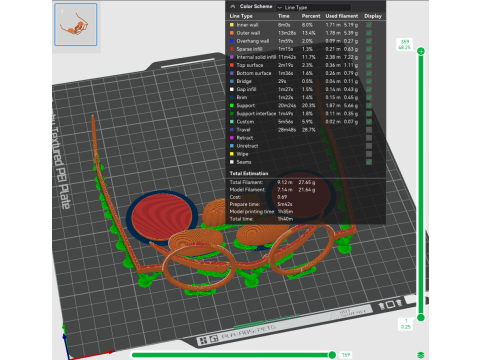Click the yellow Inner wall color icon
This screenshot has height=360, width=480.
[232, 25]
